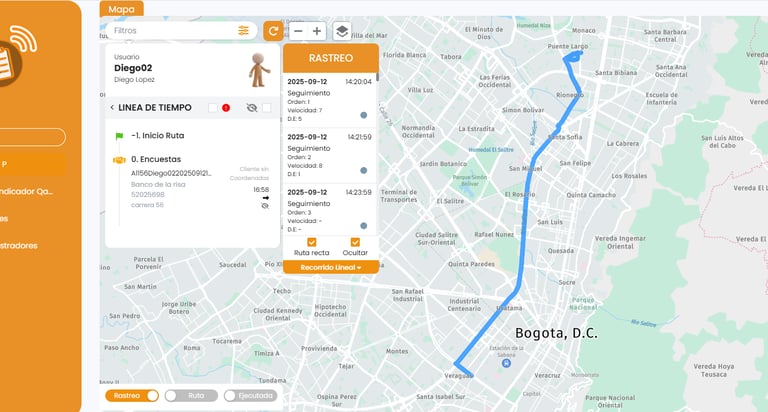
Task: Enable the Ejecutada toggle switch
Action: [250, 395]
